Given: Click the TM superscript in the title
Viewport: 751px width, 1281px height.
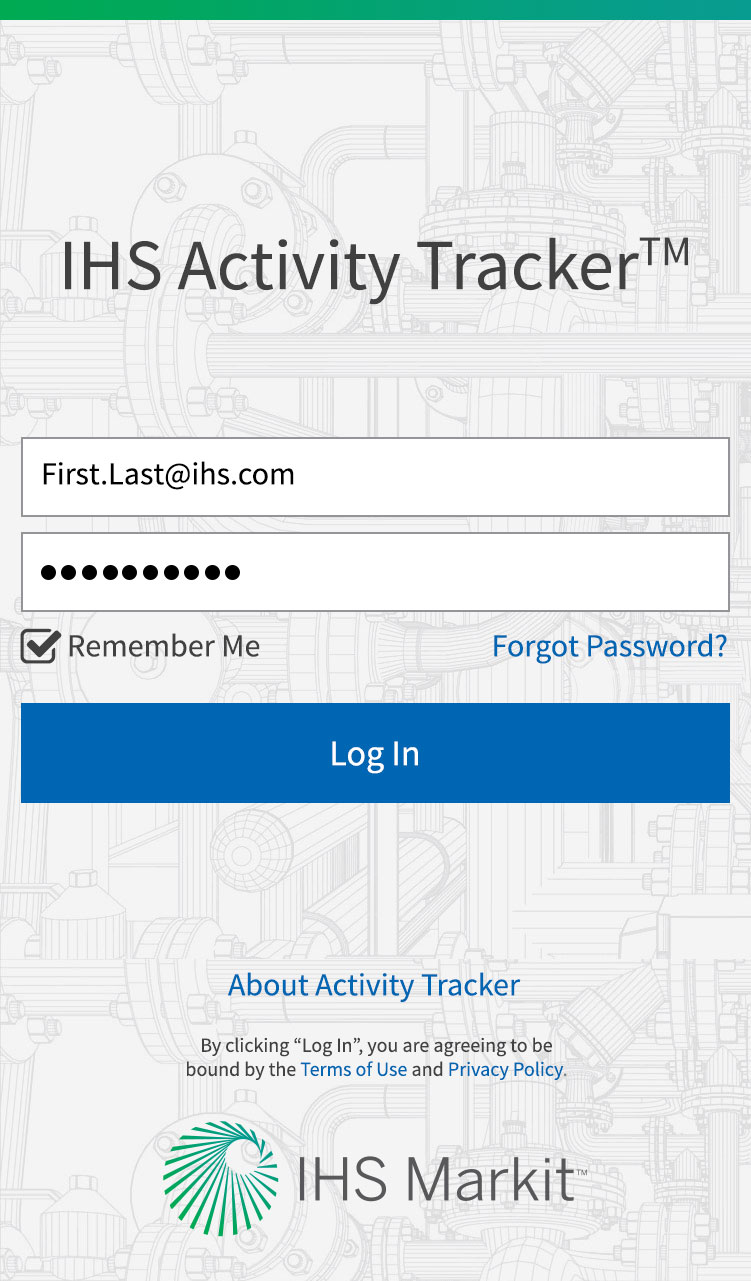Looking at the screenshot, I should [x=665, y=250].
